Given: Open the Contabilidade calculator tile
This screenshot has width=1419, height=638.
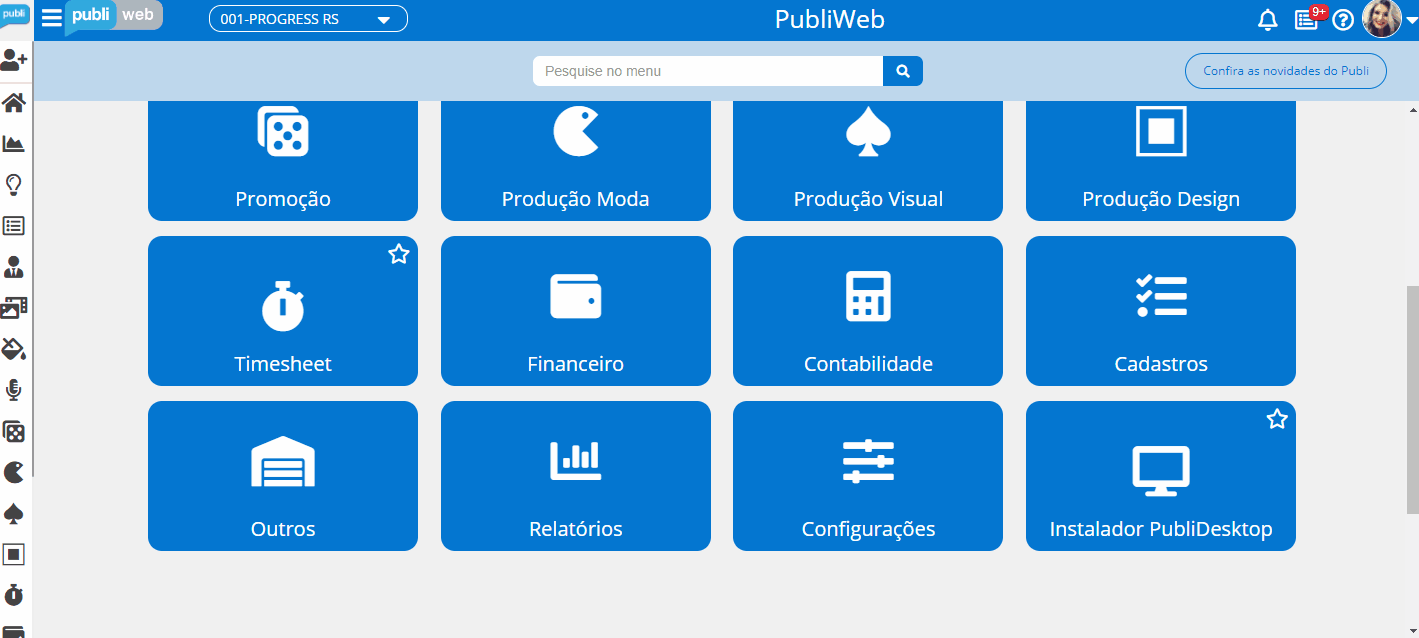Looking at the screenshot, I should pyautogui.click(x=868, y=311).
